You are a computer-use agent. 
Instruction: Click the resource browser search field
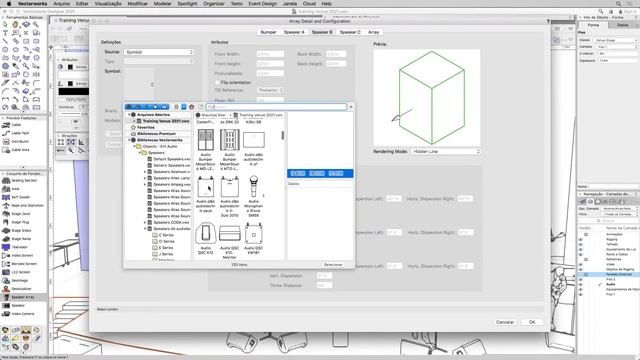pyautogui.click(x=276, y=107)
